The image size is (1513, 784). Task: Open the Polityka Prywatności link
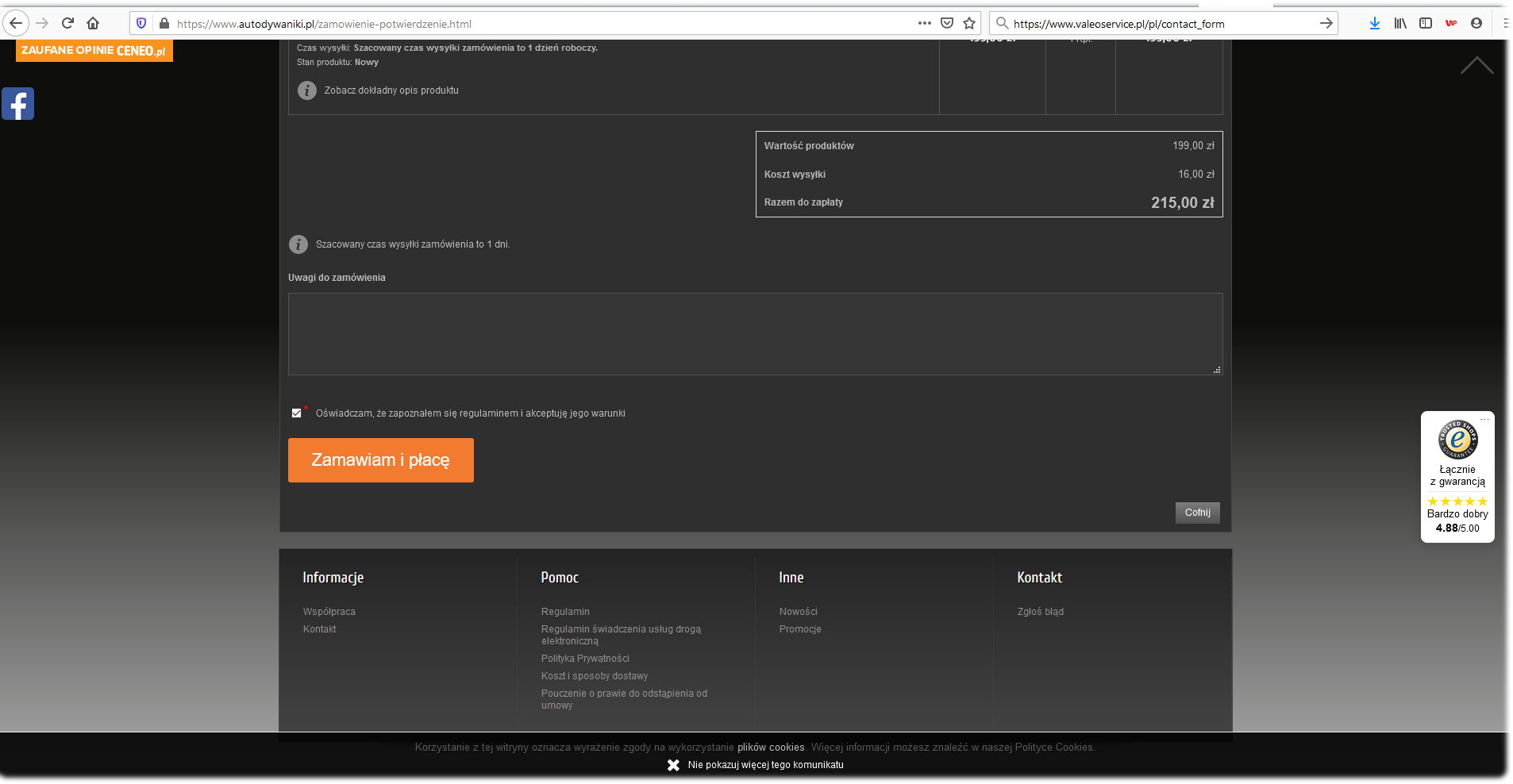[585, 659]
